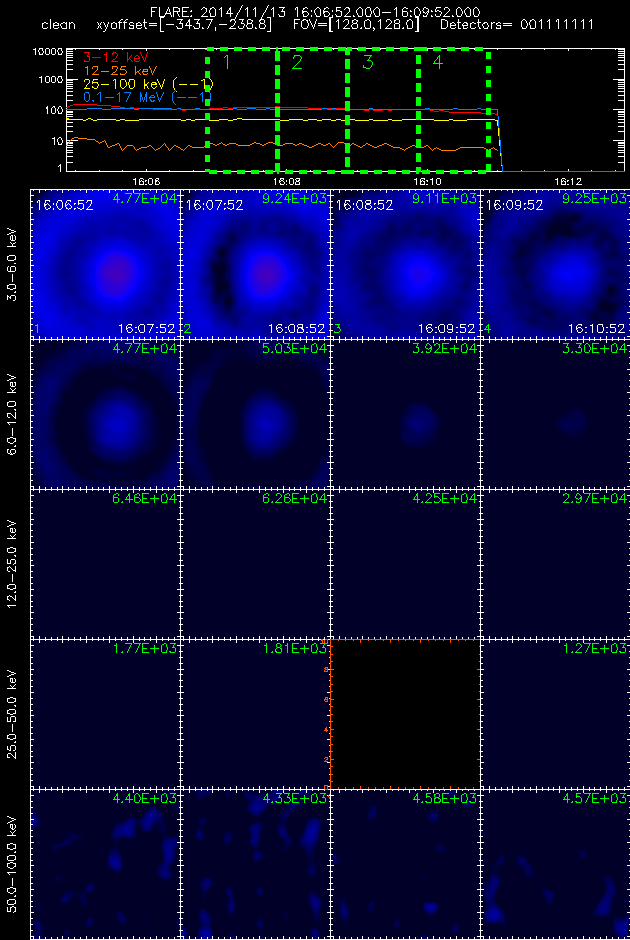Choose the 25-50 keV image labeled 1.77E+03
630x940 pixels.
click(105, 713)
